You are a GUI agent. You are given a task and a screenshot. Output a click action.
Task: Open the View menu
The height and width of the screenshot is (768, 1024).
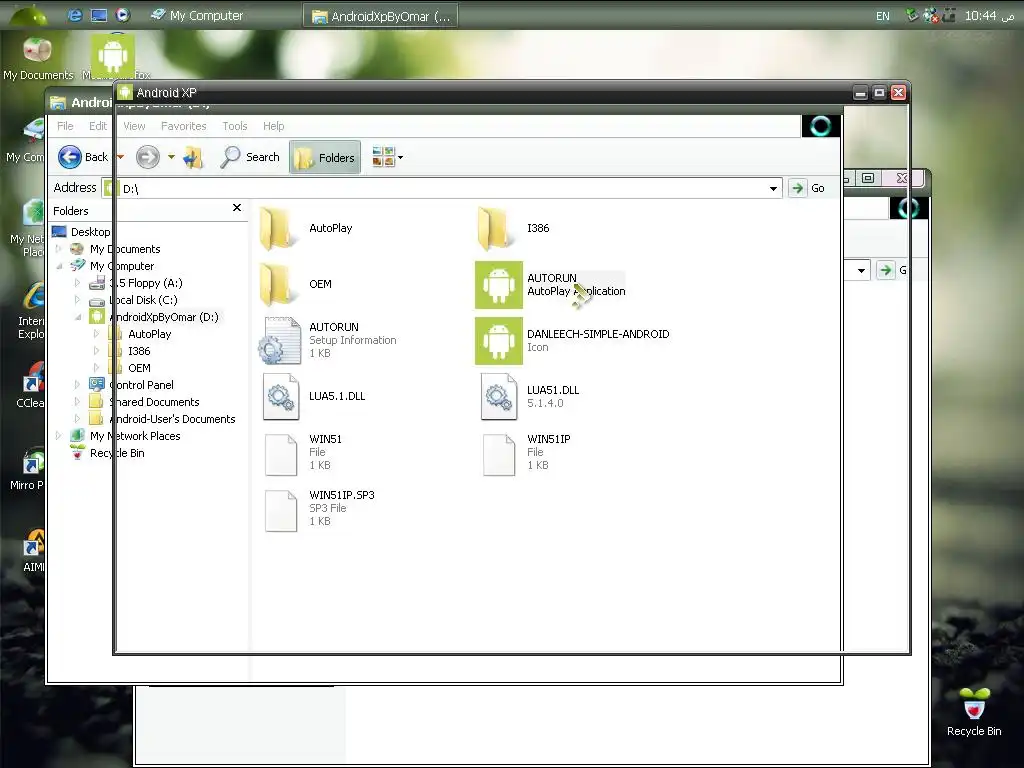tap(135, 126)
